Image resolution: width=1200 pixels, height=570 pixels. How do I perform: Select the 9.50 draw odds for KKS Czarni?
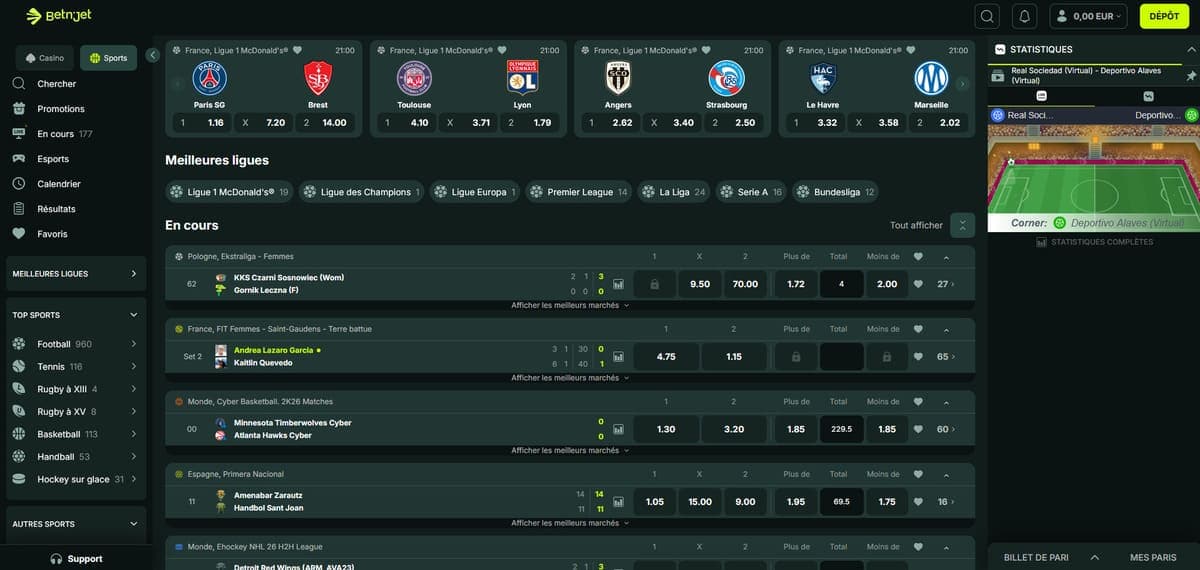coord(700,284)
